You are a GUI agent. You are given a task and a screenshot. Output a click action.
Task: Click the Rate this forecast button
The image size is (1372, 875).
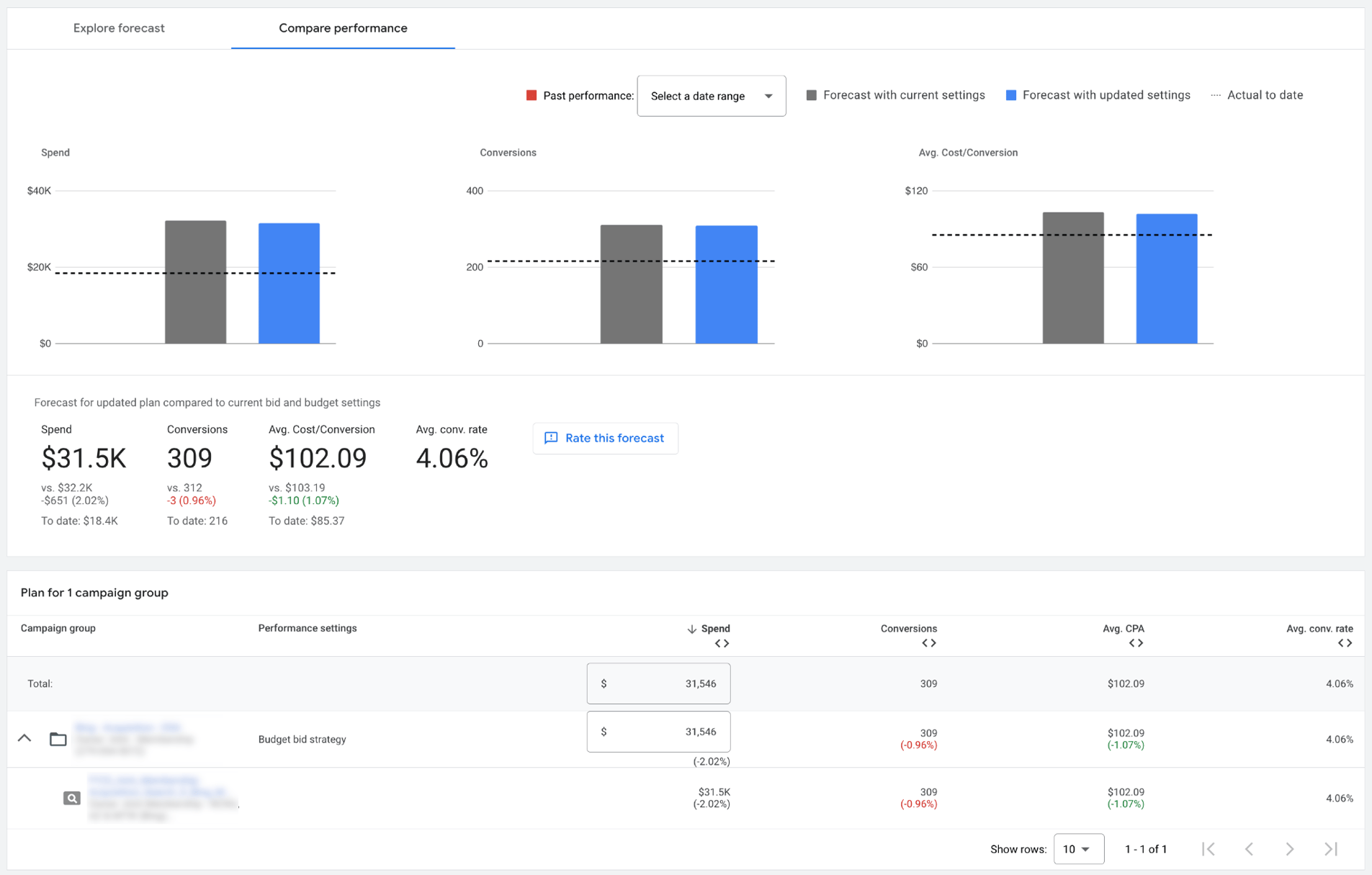tap(605, 438)
